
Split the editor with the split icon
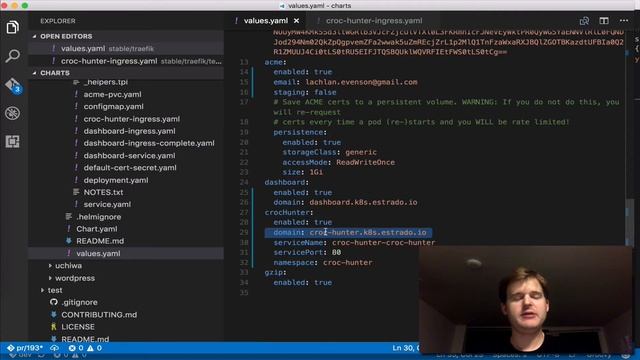click(x=604, y=21)
